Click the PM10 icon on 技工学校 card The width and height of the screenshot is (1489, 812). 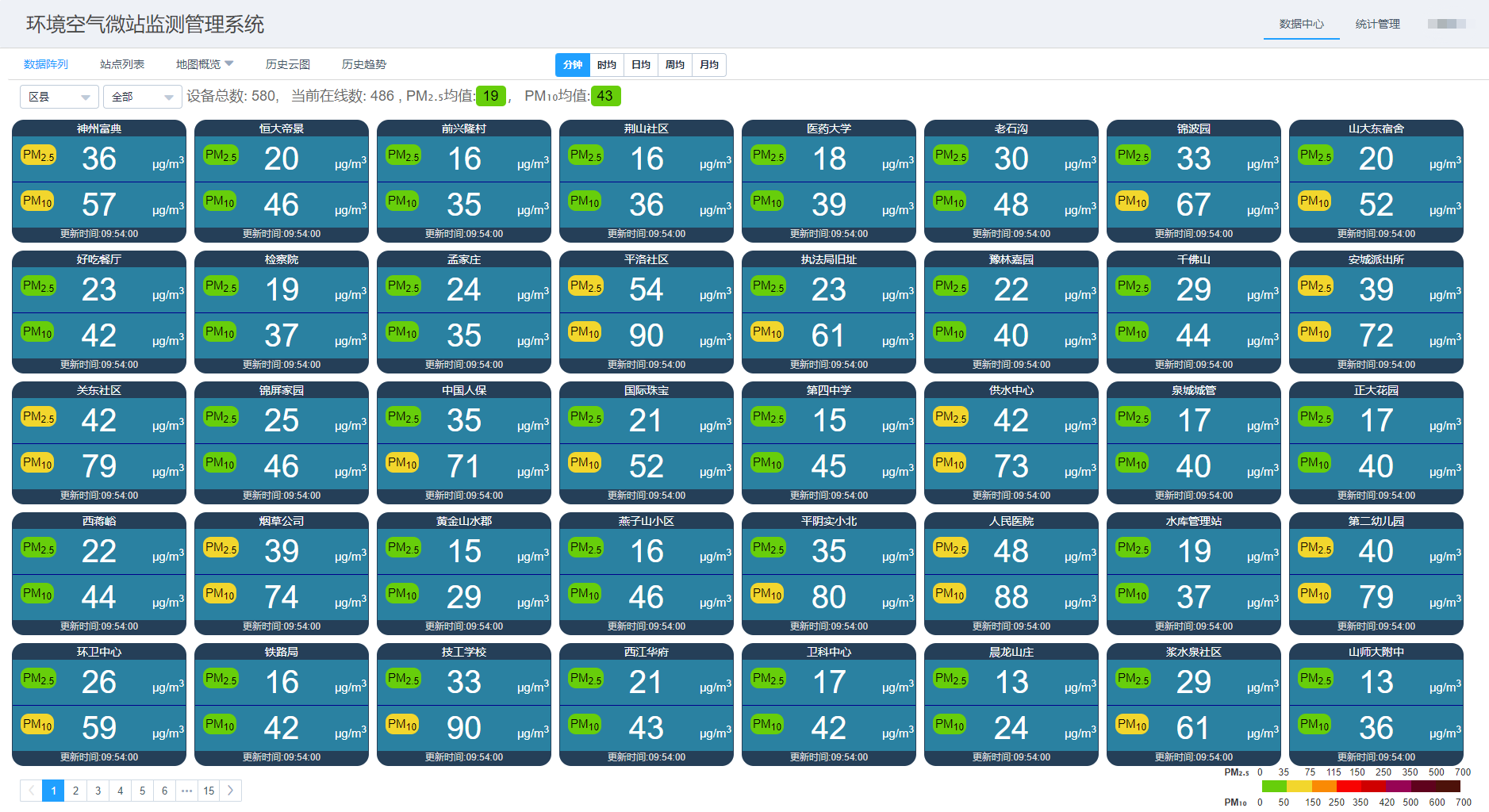[x=402, y=724]
